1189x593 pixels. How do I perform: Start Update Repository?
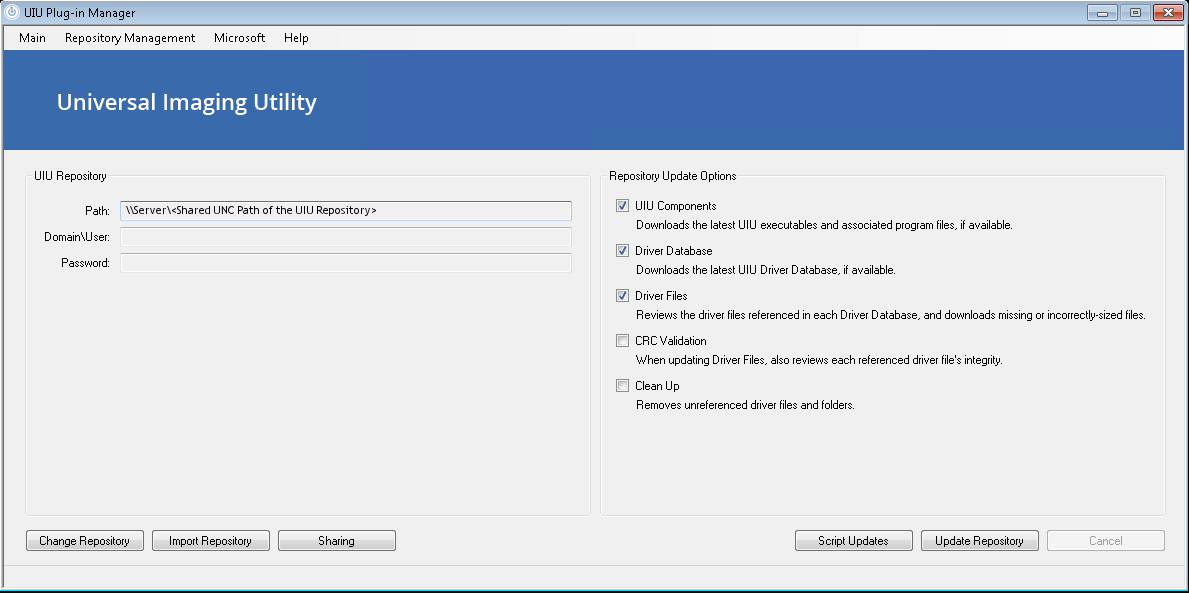979,541
